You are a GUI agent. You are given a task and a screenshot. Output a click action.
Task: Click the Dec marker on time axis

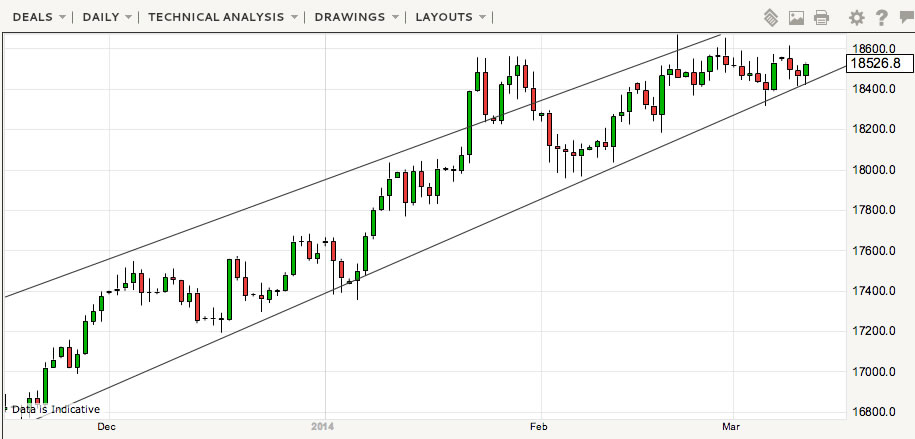click(107, 426)
